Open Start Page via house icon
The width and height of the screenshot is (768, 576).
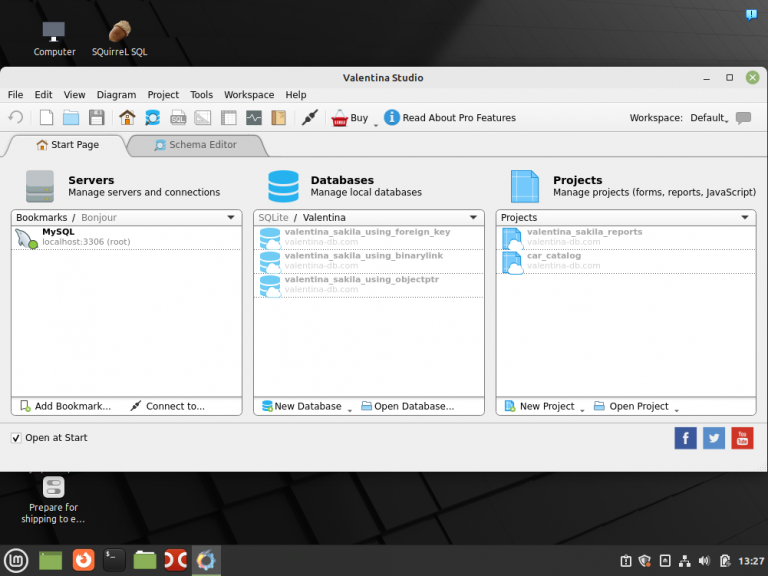(x=127, y=118)
